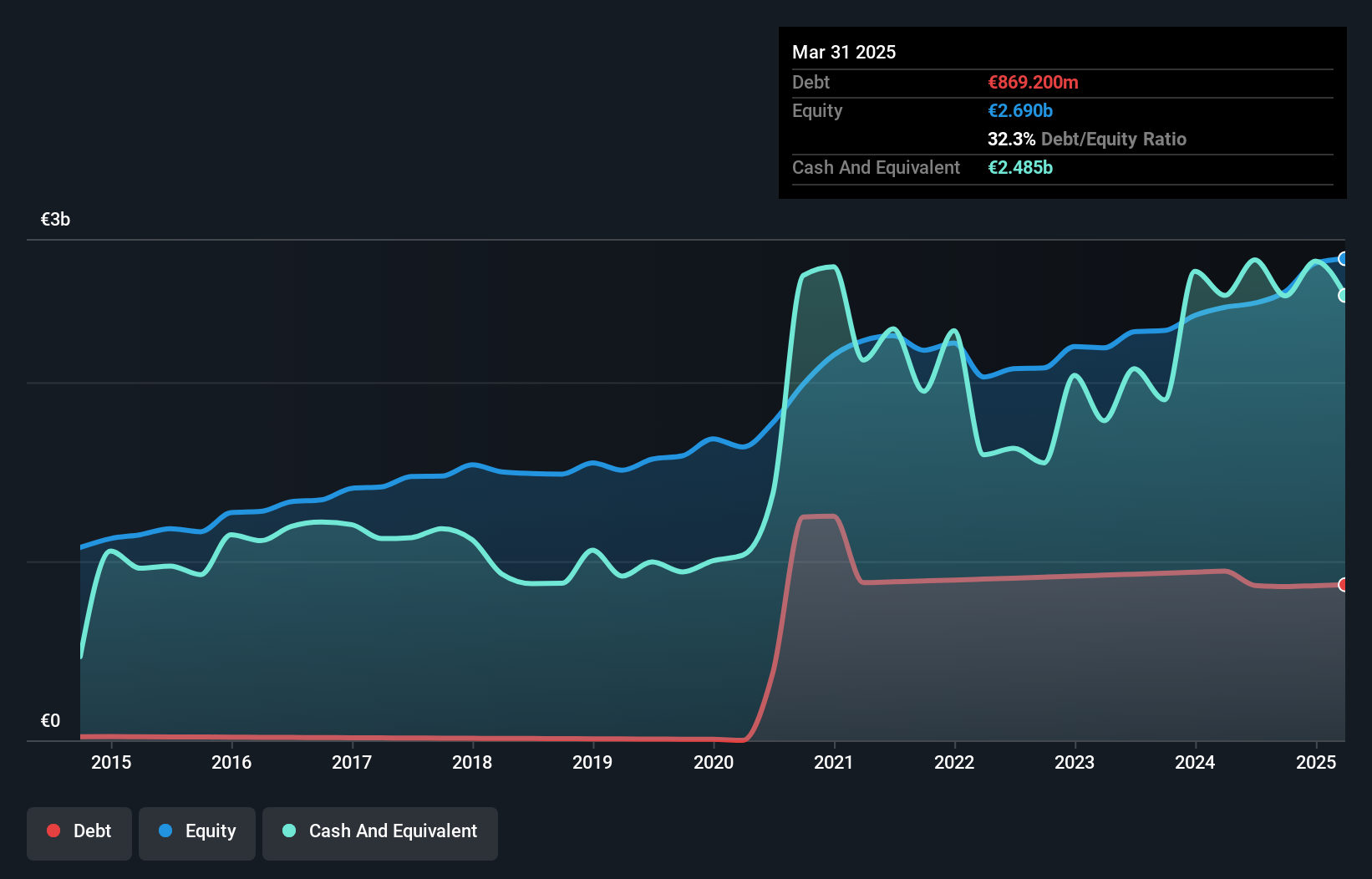This screenshot has height=879, width=1372.
Task: Click the €3b y-axis label
Action: pyautogui.click(x=55, y=220)
